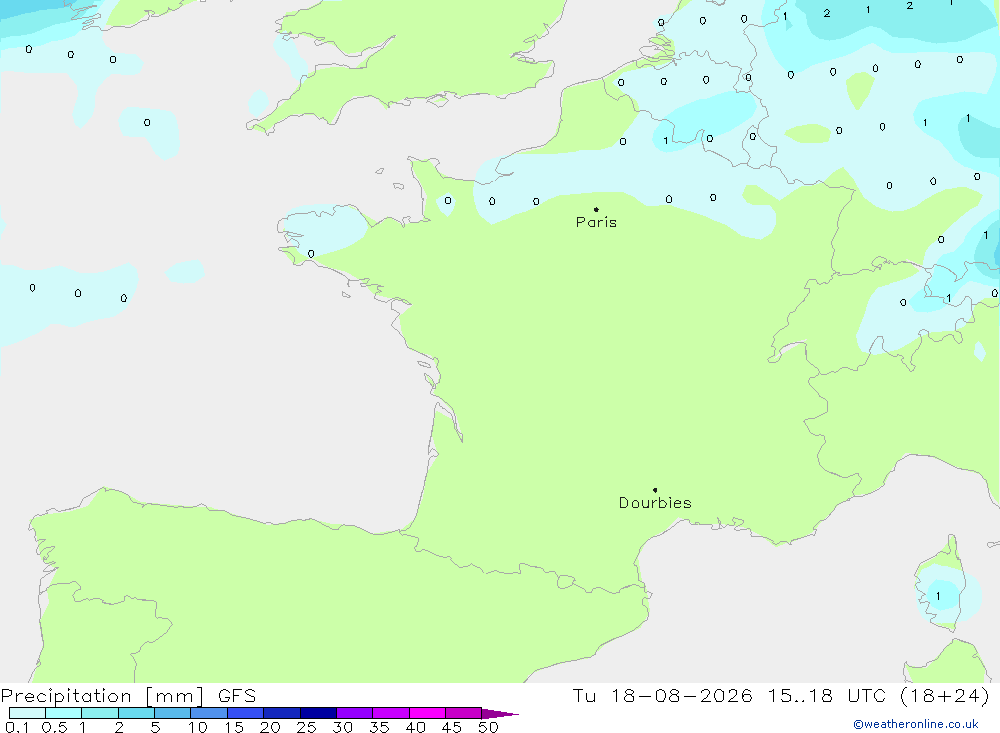Pick the 30–35 mm purple legend swatch
Screen dimensions: 1000x733
coord(355,713)
